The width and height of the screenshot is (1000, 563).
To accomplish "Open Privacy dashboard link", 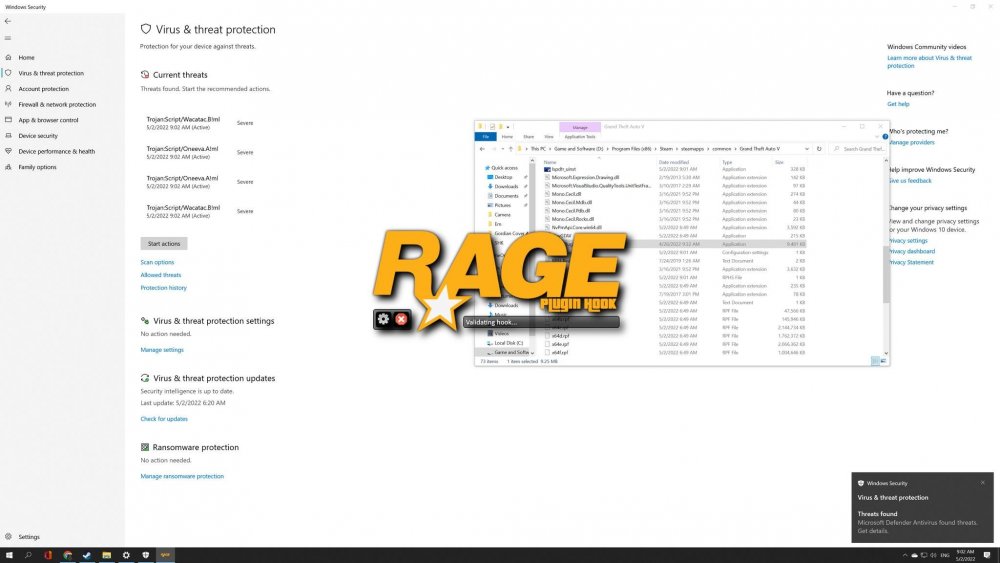I will click(912, 251).
